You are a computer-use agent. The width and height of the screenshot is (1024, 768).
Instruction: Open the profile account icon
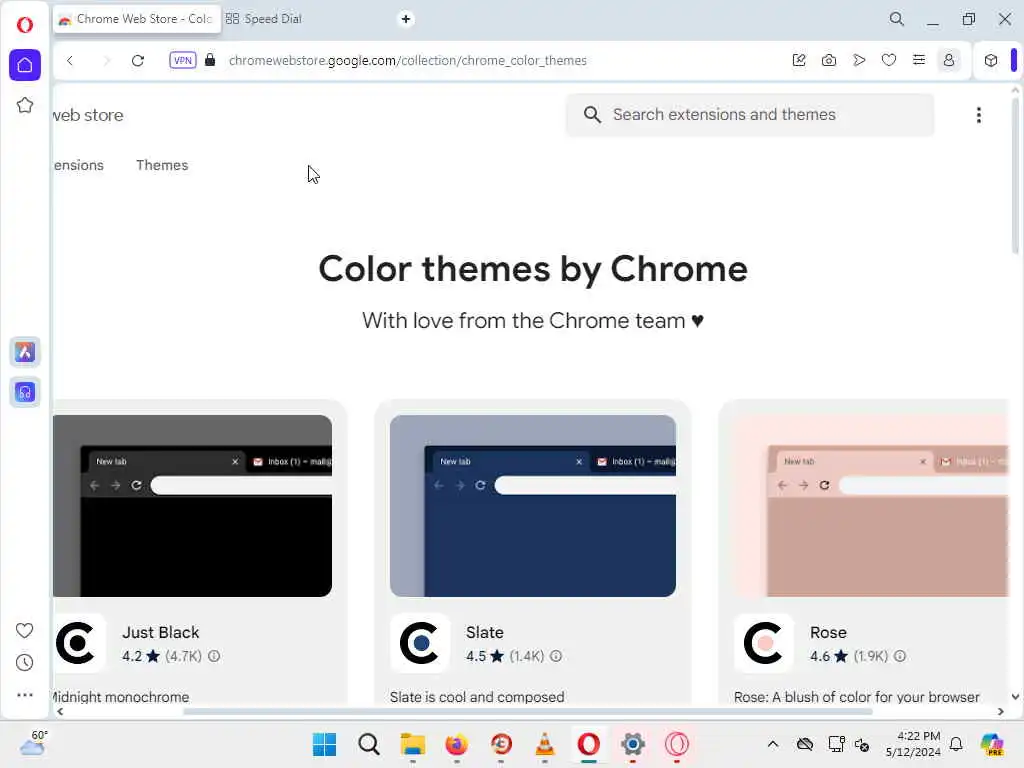click(x=949, y=60)
